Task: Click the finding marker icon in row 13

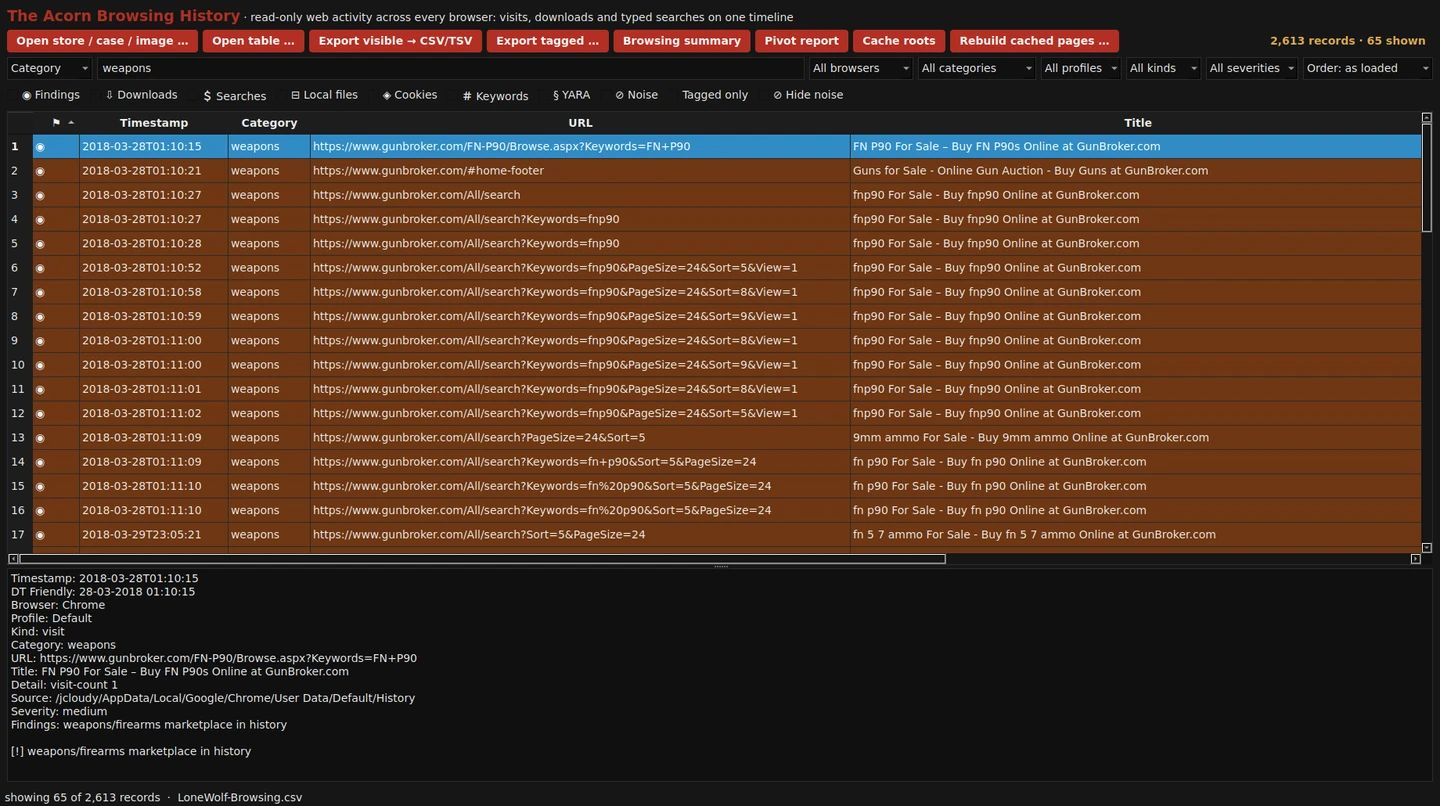Action: coord(40,438)
